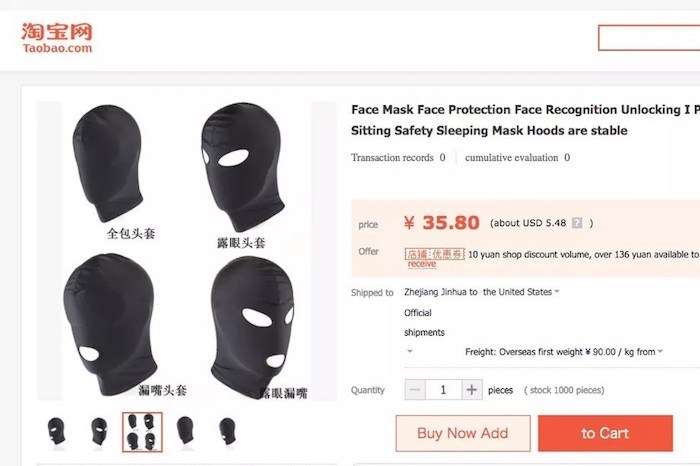Select the fifth mask thumbnail

(228, 431)
